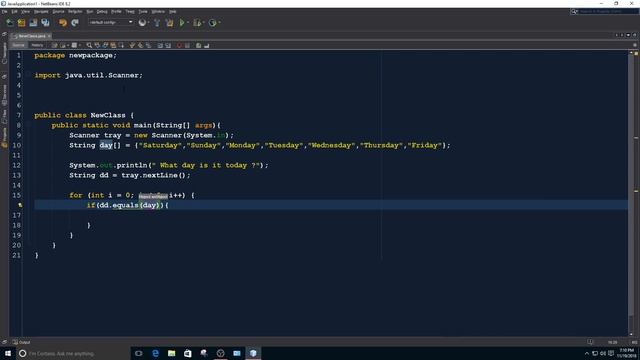Click the Last Edit icon in editor toolbar
The image size is (640, 360).
click(54, 45)
